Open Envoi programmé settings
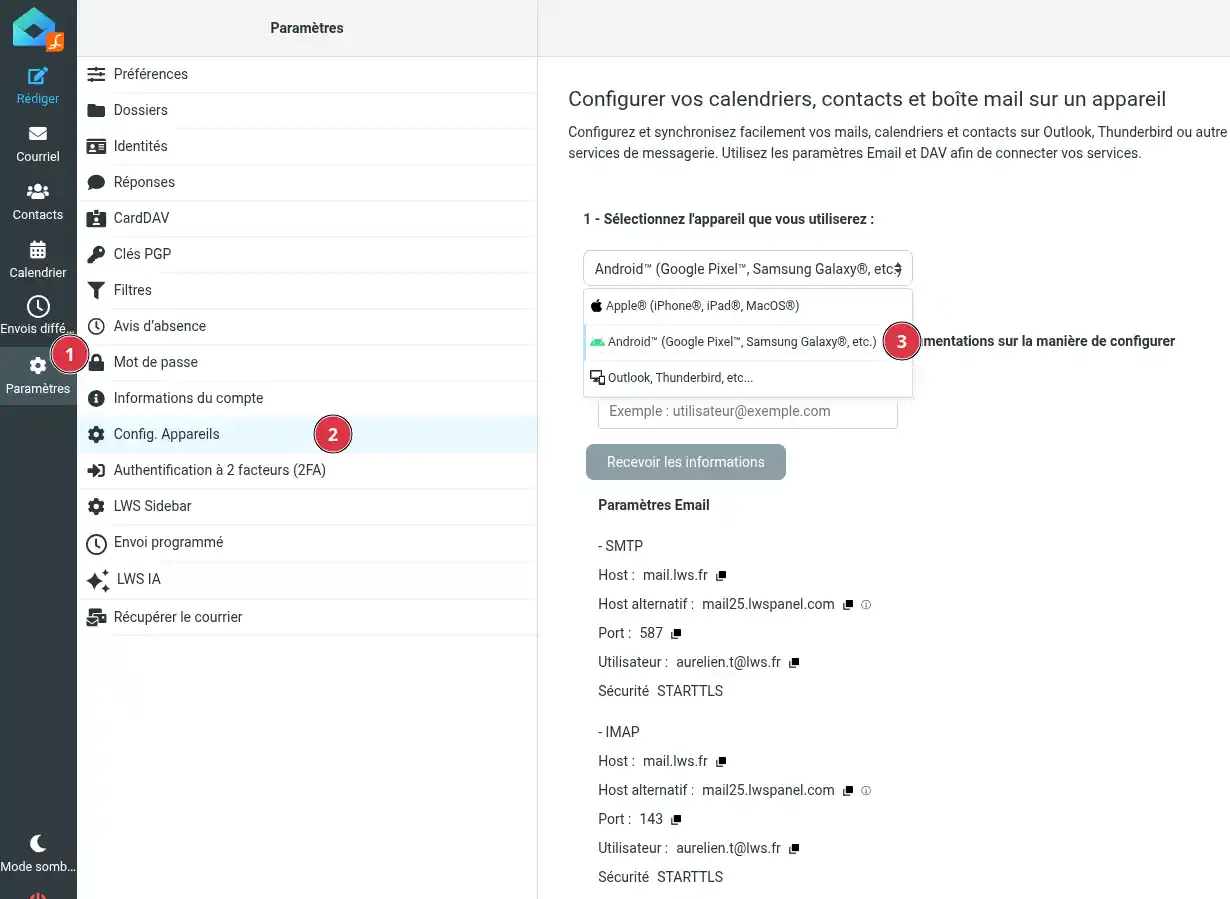The height and width of the screenshot is (899, 1230). pyautogui.click(x=307, y=542)
